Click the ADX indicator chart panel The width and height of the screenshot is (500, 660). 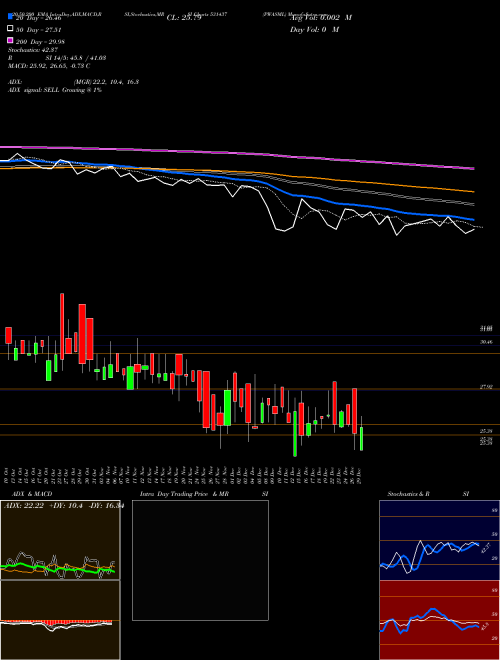(x=60, y=540)
